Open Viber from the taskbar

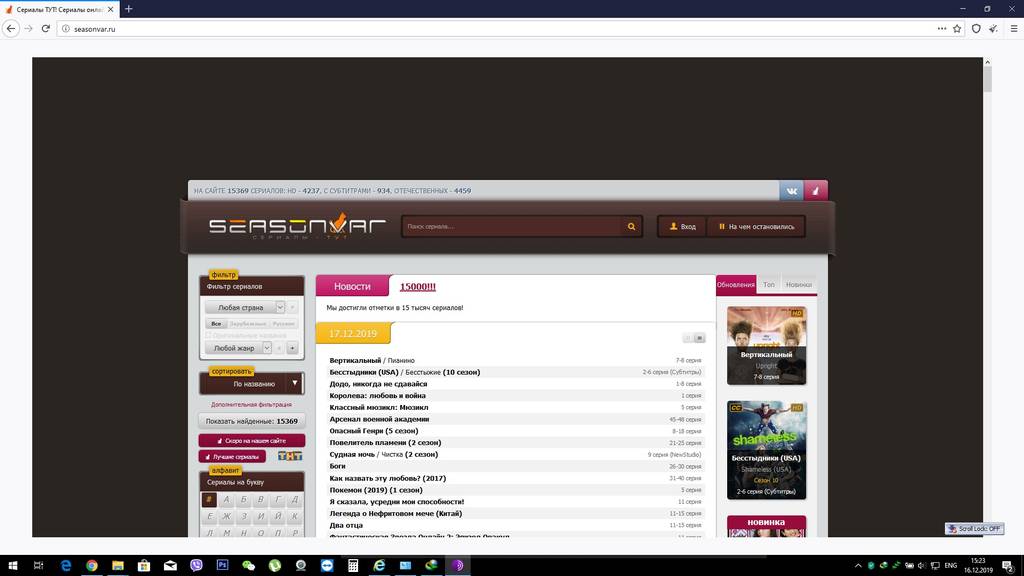click(196, 566)
